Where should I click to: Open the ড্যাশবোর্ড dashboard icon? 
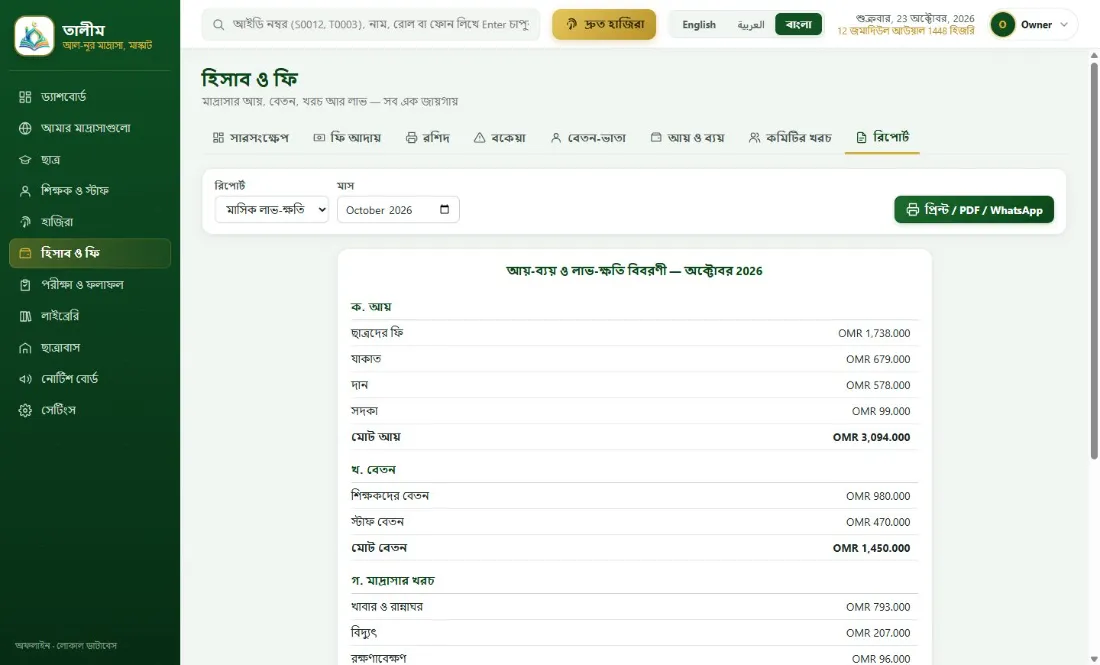pyautogui.click(x=25, y=97)
